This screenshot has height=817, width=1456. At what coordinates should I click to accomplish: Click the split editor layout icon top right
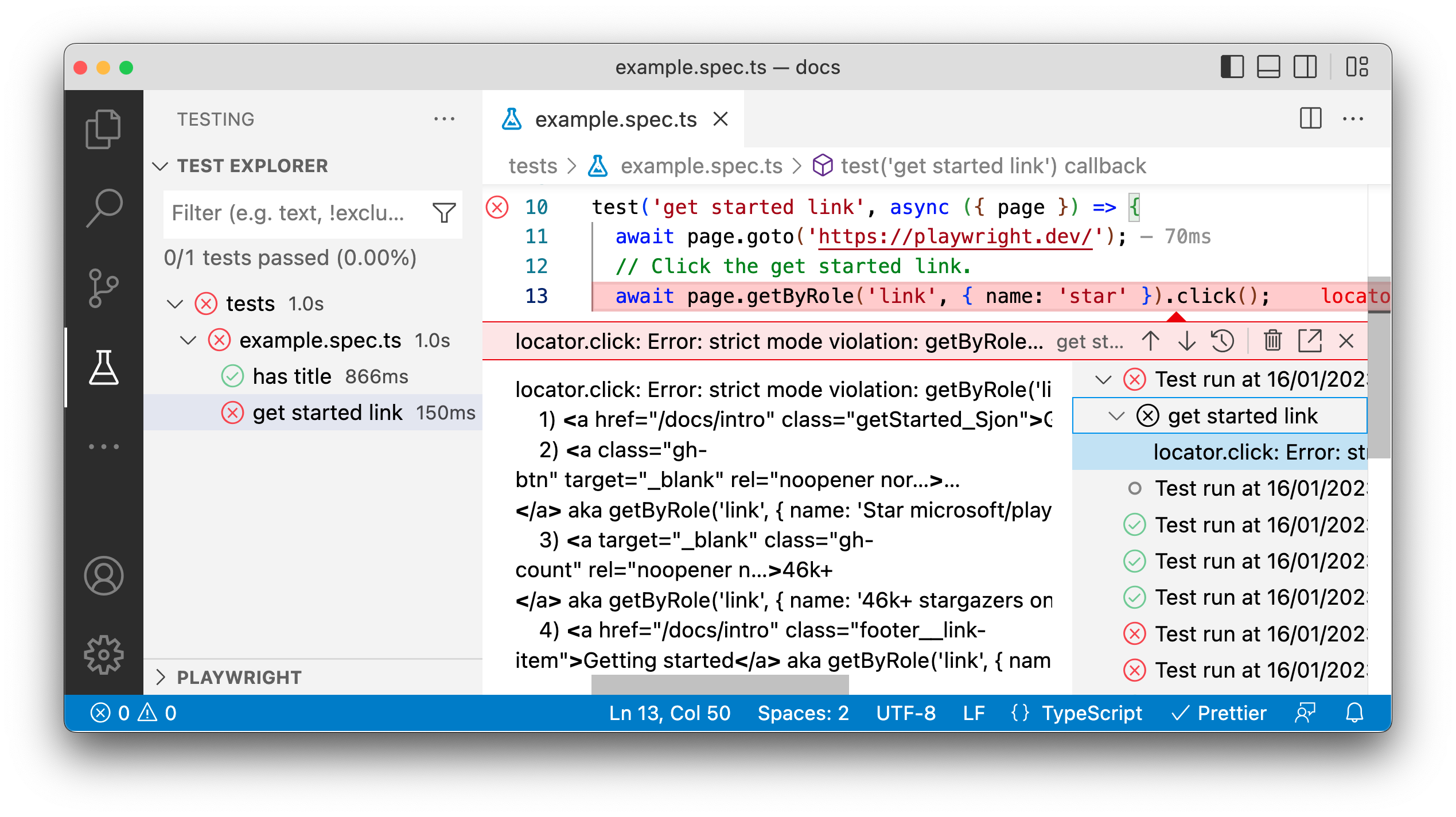[x=1297, y=68]
